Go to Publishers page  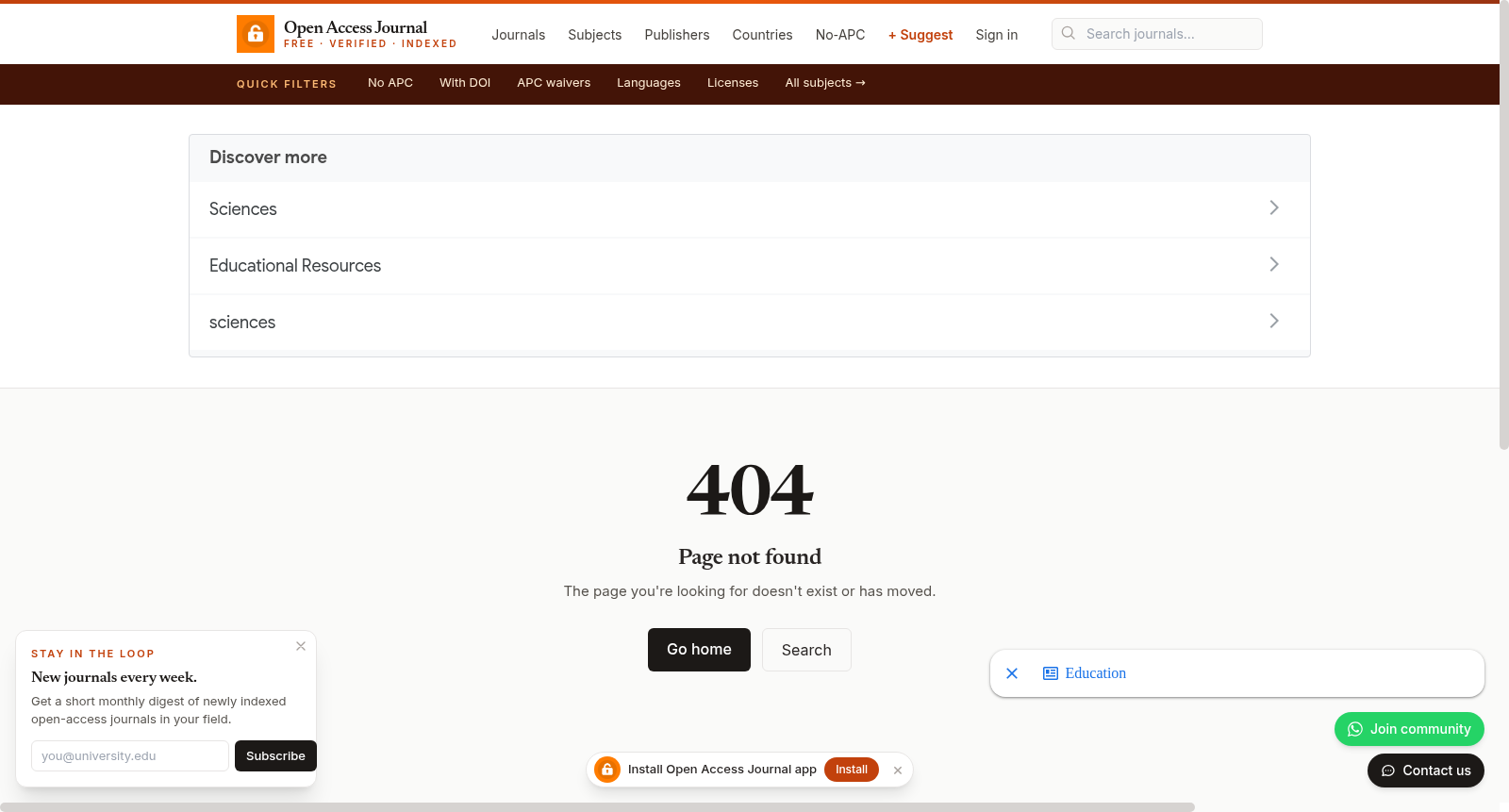pyautogui.click(x=676, y=35)
